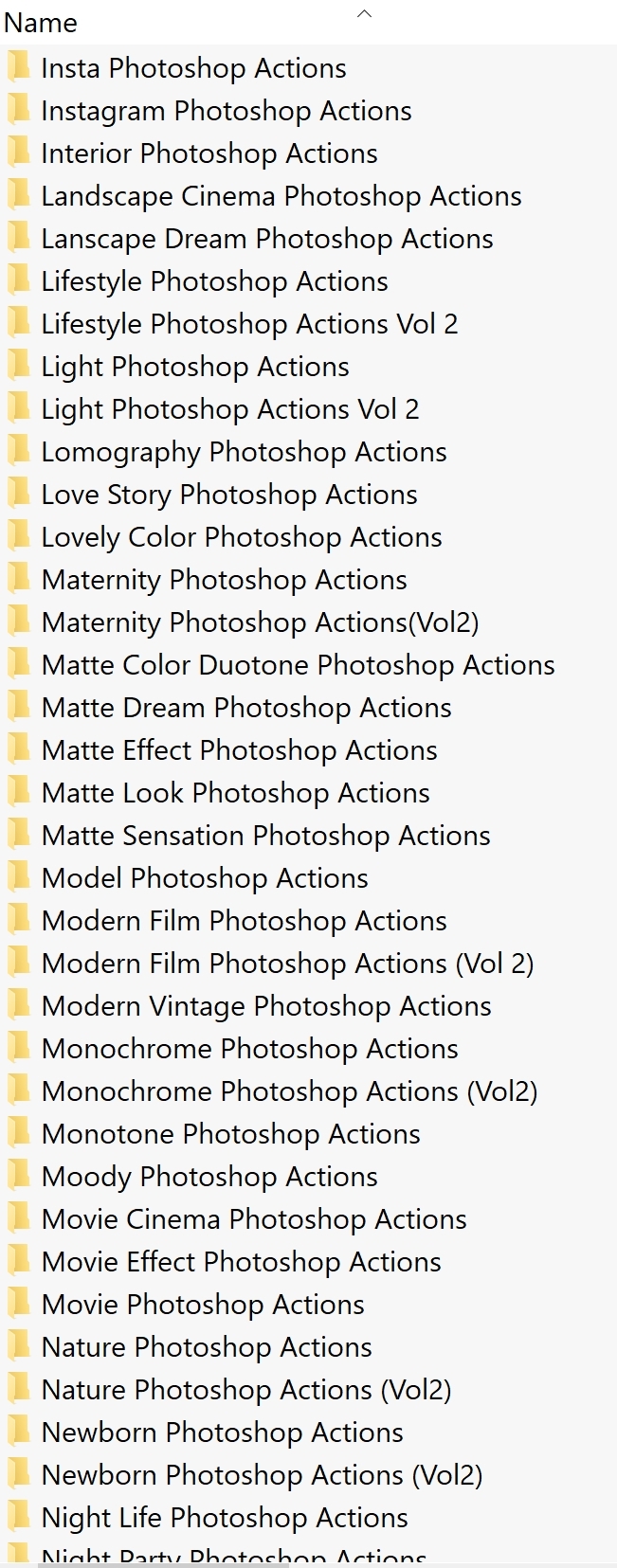Screen dimensions: 617x1568
Task: Select Landscape Cinema Photoshop Actions folder name
Action: pos(281,196)
